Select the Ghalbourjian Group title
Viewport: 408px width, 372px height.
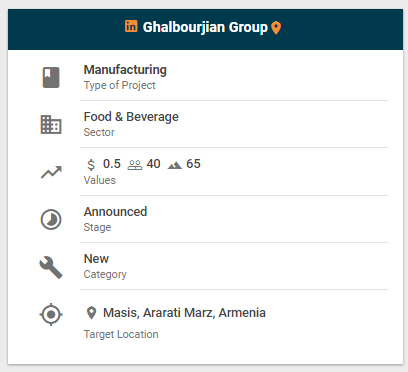pyautogui.click(x=205, y=27)
